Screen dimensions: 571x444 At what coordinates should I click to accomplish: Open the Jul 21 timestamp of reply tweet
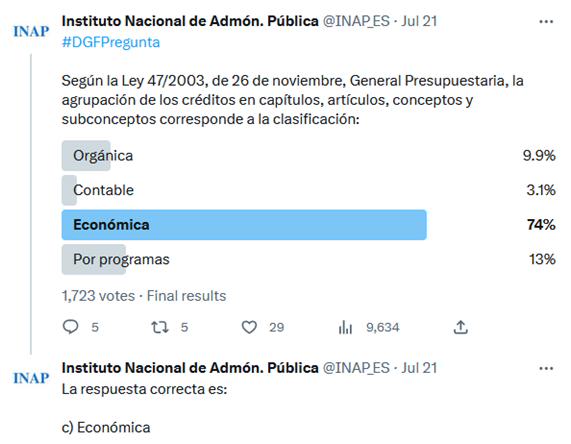pos(419,368)
